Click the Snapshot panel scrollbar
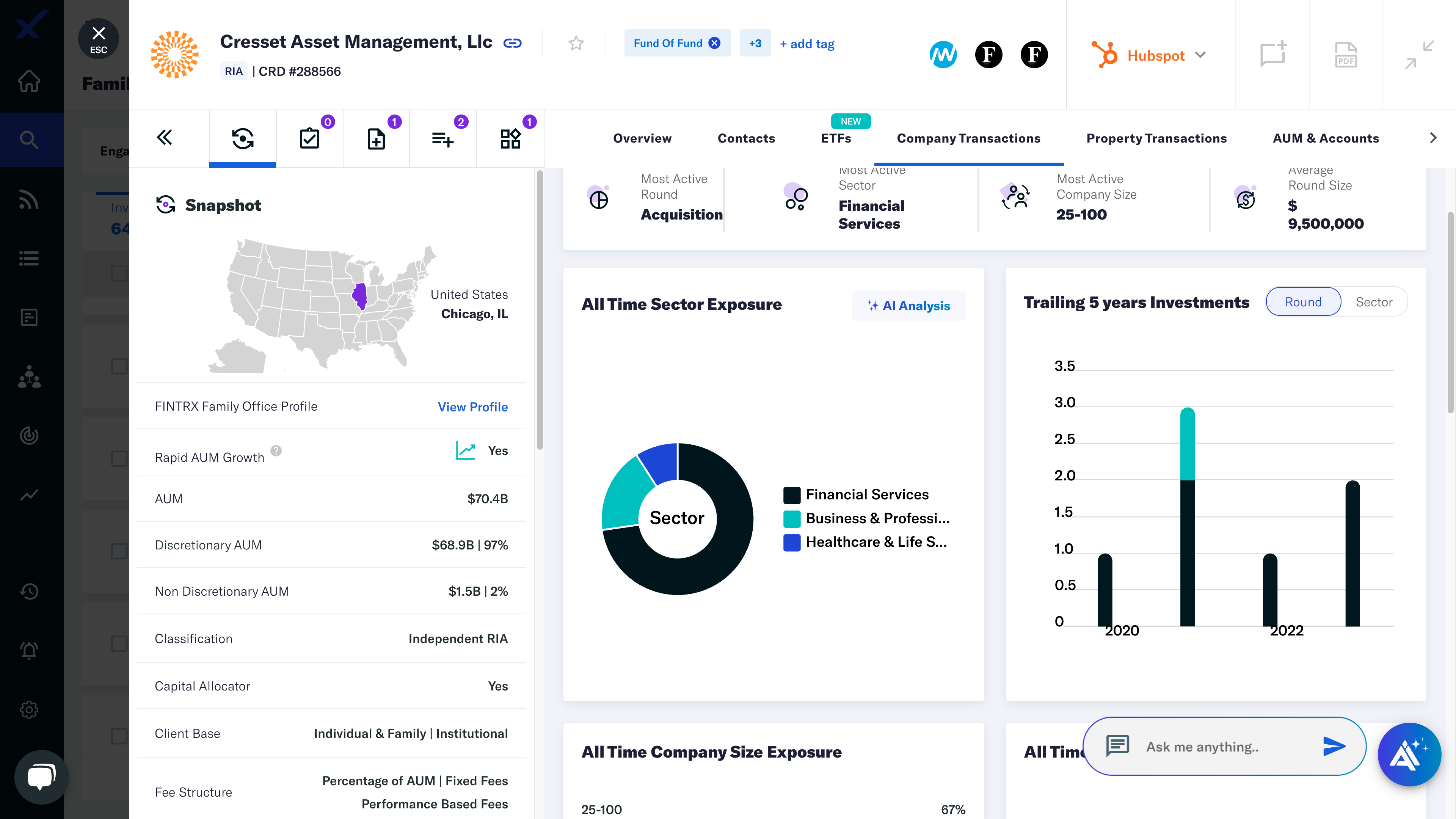The image size is (1456, 819). 540,310
